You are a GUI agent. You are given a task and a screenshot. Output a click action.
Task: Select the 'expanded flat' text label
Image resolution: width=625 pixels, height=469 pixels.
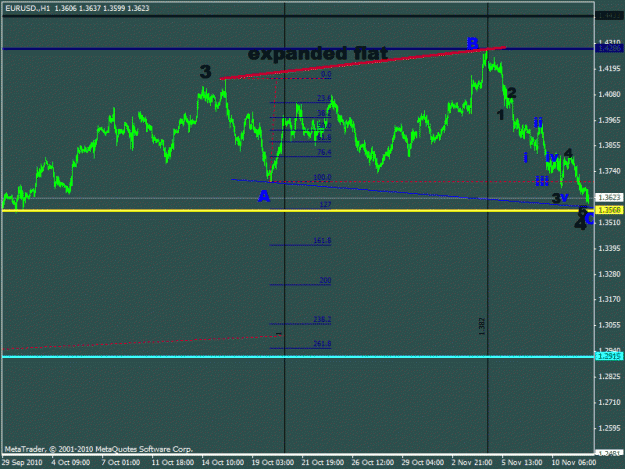pos(318,53)
